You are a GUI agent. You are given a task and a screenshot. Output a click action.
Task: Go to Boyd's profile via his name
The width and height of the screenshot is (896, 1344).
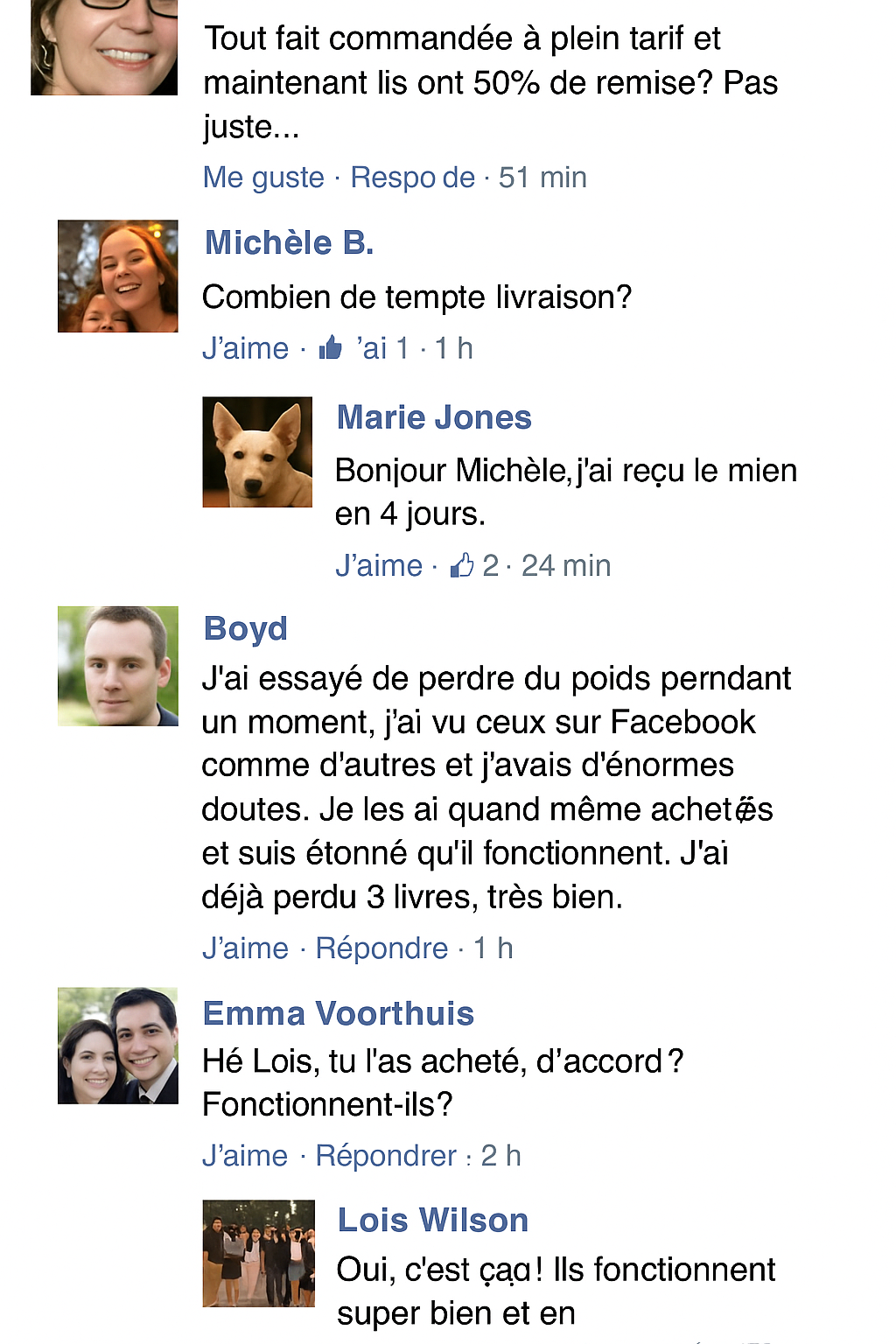[245, 628]
